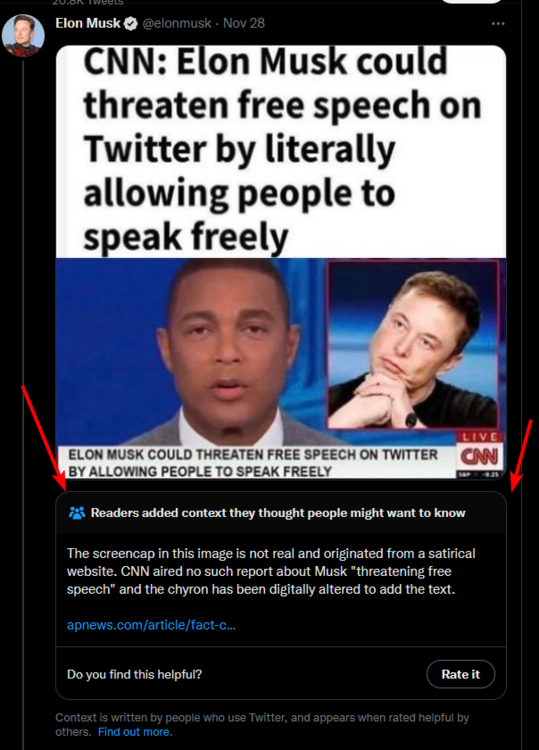Click the CNN logo in the image
539x750 pixels.
(480, 456)
